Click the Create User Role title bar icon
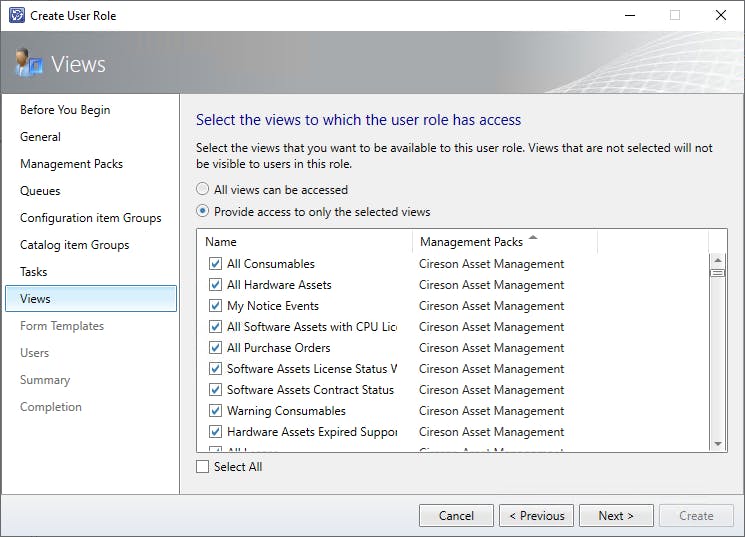Image resolution: width=745 pixels, height=537 pixels. pyautogui.click(x=17, y=15)
